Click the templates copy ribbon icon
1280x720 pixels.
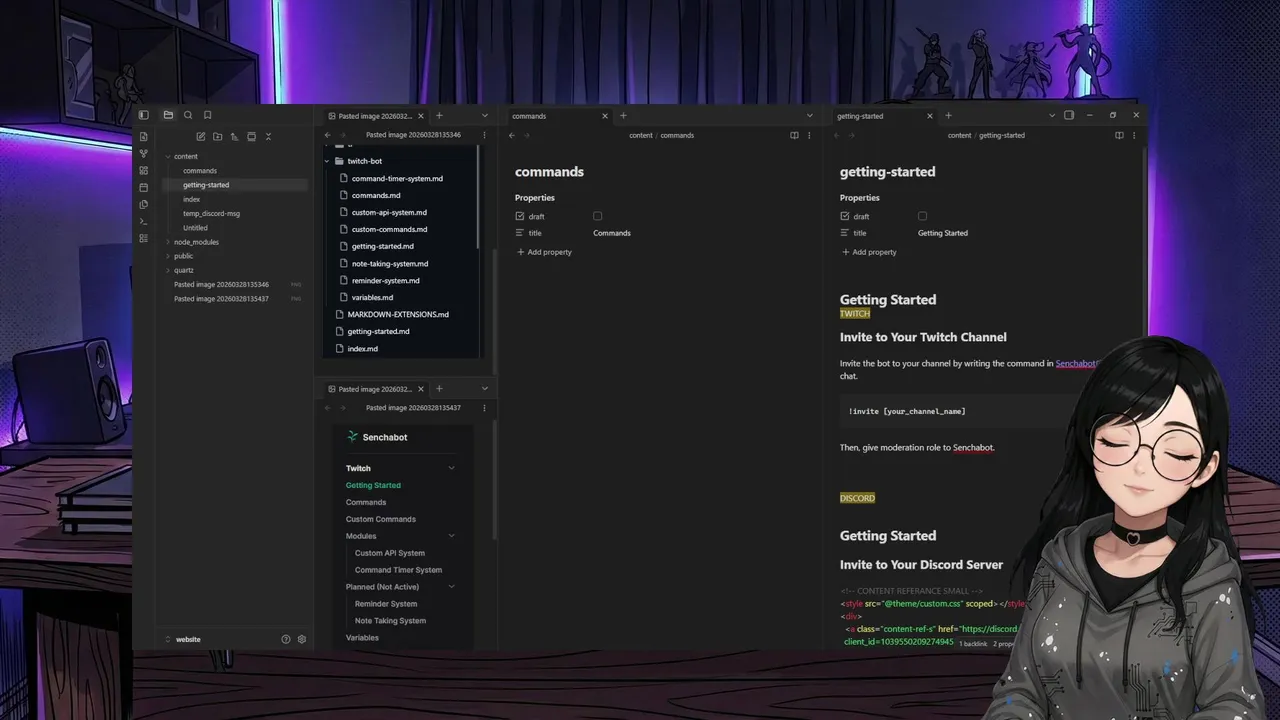click(144, 204)
